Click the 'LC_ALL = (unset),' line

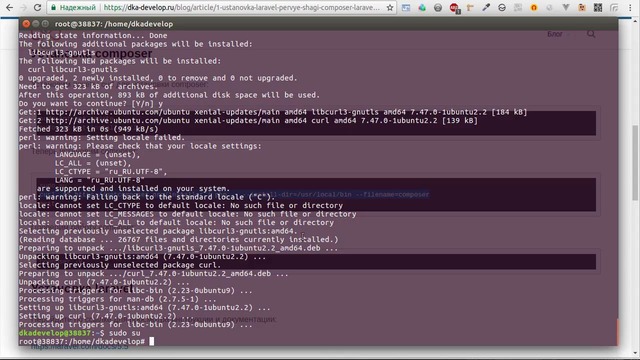point(93,163)
